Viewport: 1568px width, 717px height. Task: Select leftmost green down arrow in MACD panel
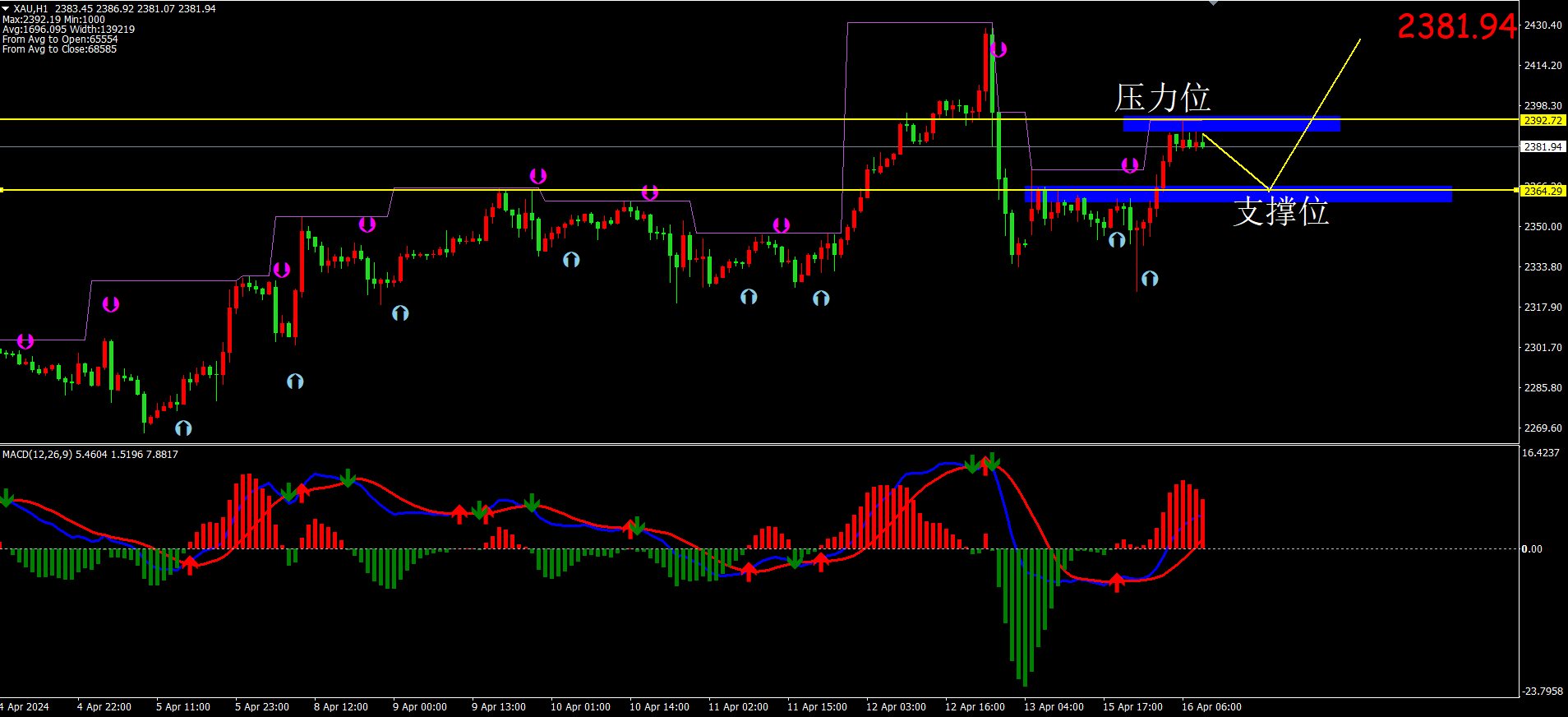[x=7, y=498]
